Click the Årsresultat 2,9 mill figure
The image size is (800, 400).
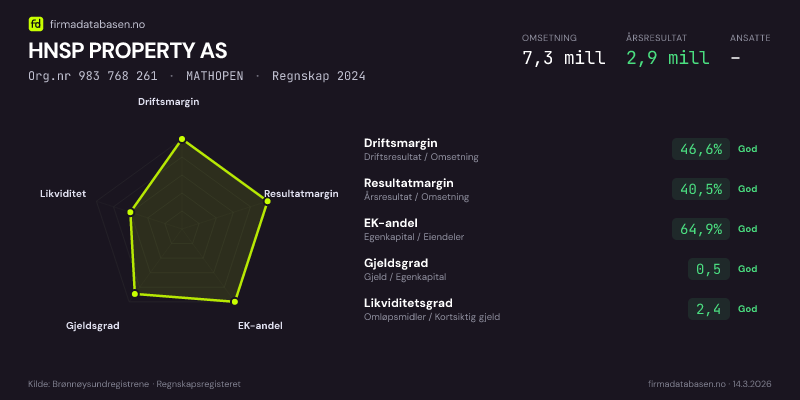(668, 58)
